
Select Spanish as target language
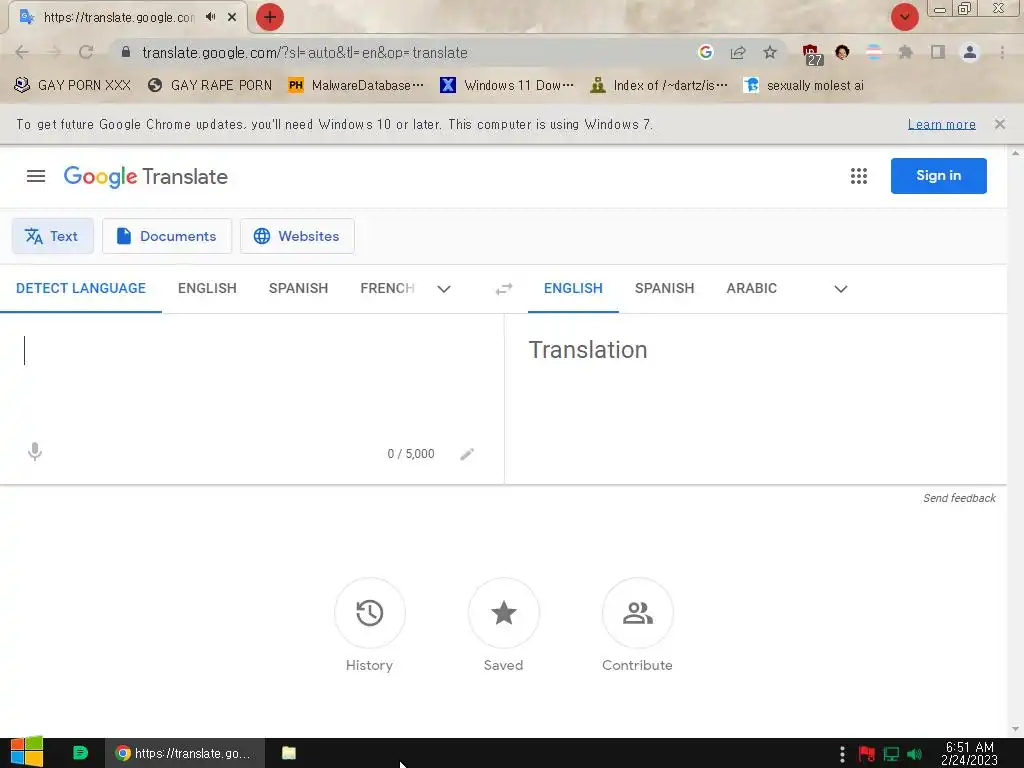point(665,288)
